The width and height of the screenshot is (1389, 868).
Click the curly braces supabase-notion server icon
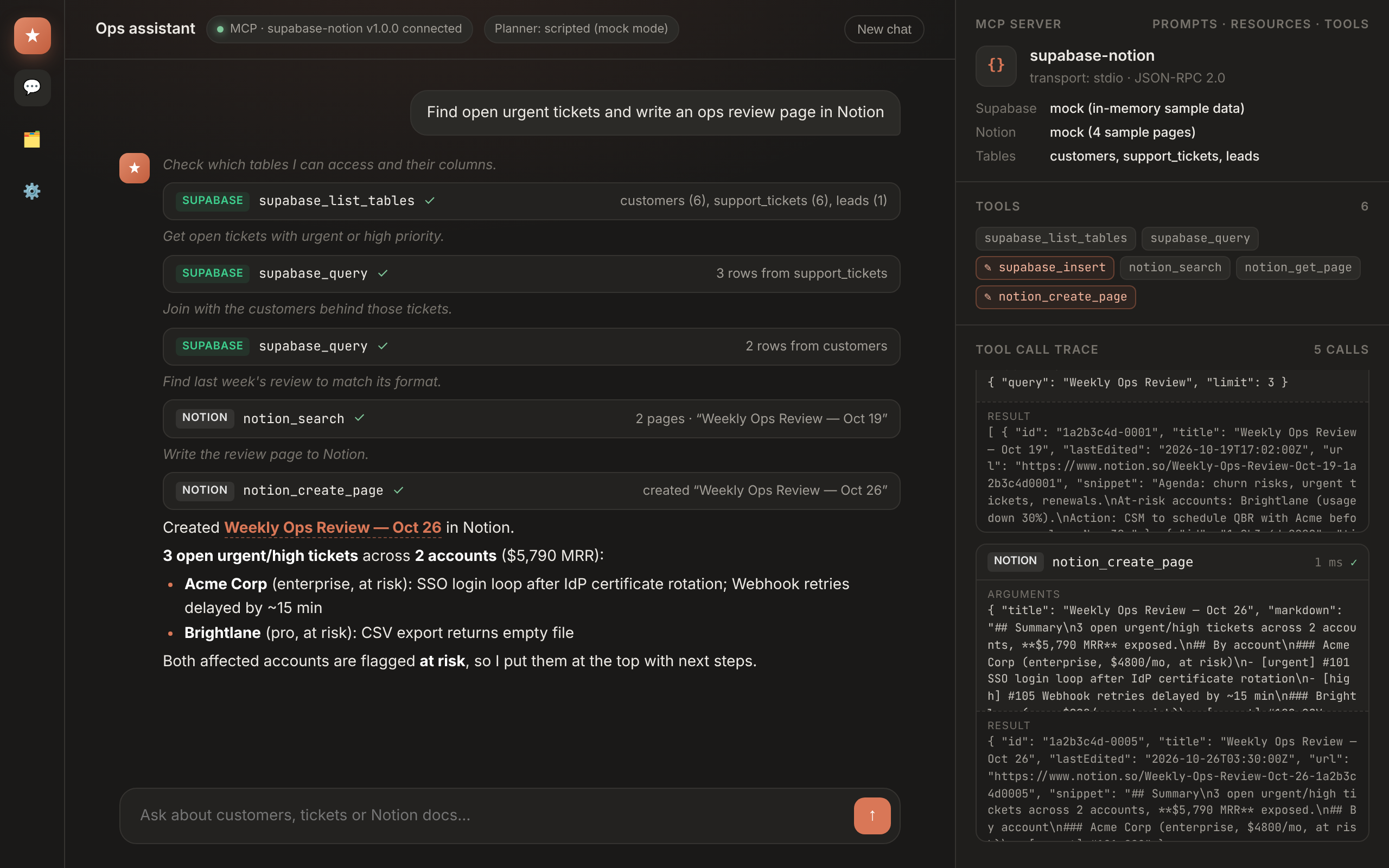[x=996, y=66]
